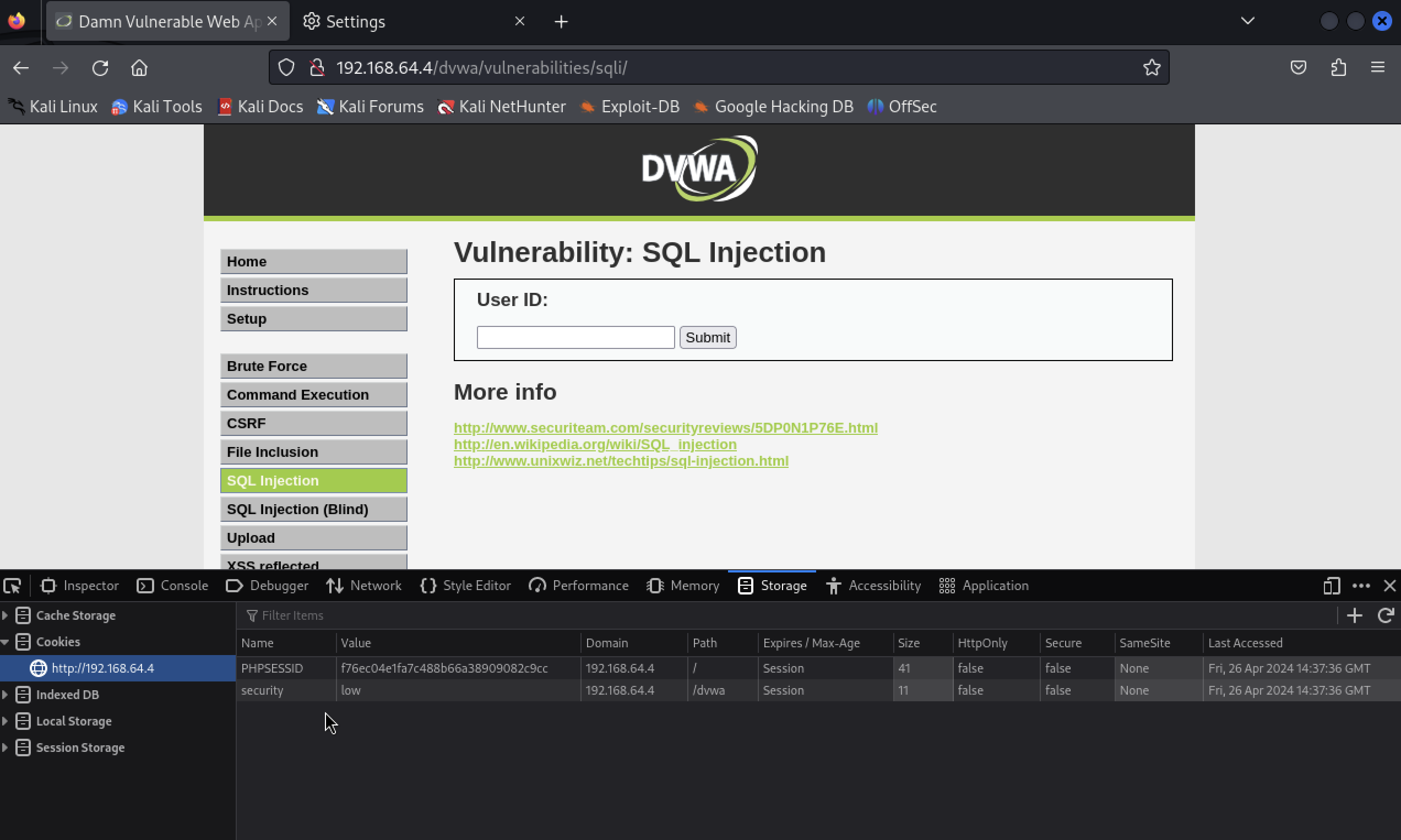
Task: Switch to the Accessibility devtools tab
Action: pyautogui.click(x=873, y=586)
